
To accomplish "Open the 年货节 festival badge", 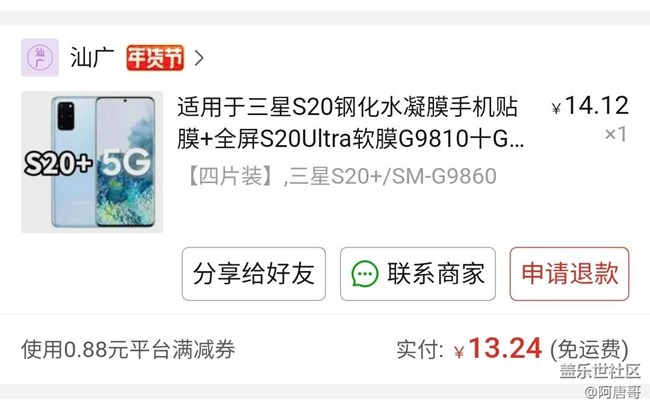I will (x=155, y=58).
